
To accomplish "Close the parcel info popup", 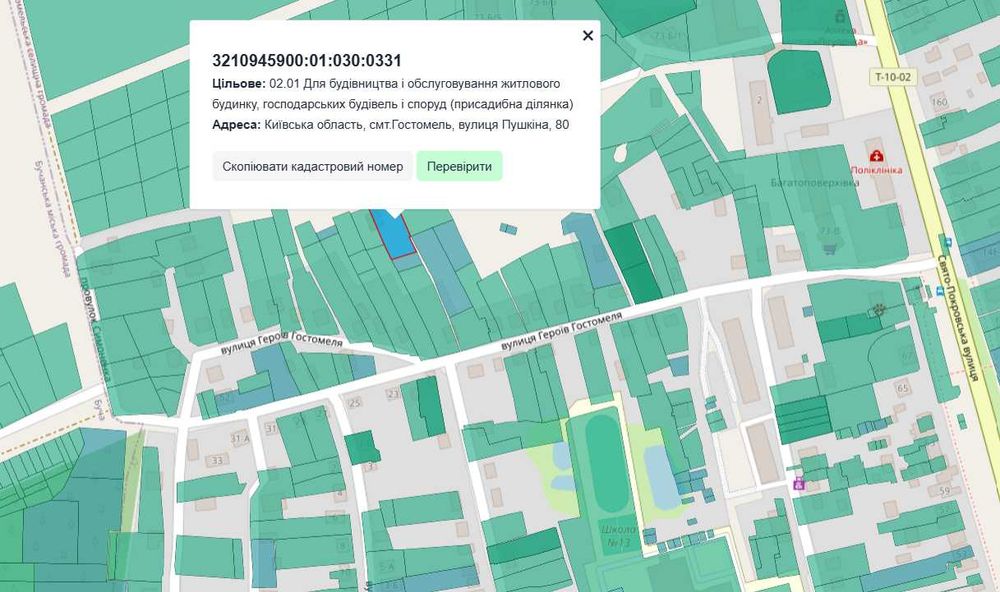I will pyautogui.click(x=588, y=36).
